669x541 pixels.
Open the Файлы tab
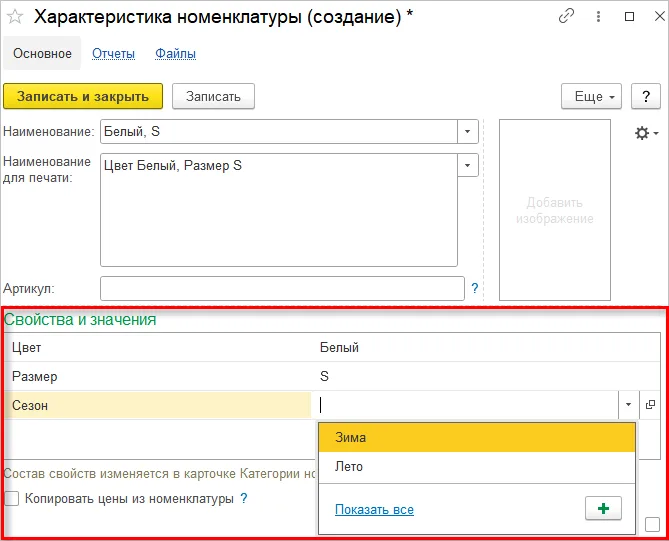click(x=175, y=54)
